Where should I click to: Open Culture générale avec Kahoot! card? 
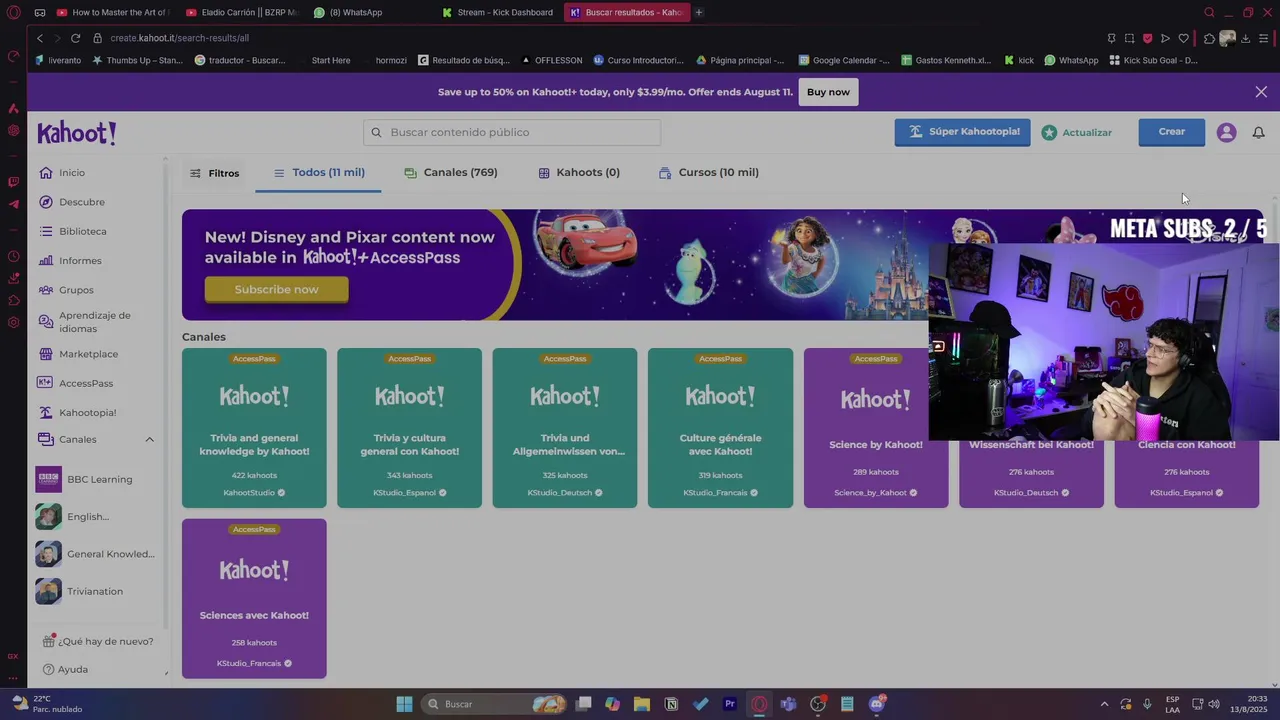click(720, 428)
